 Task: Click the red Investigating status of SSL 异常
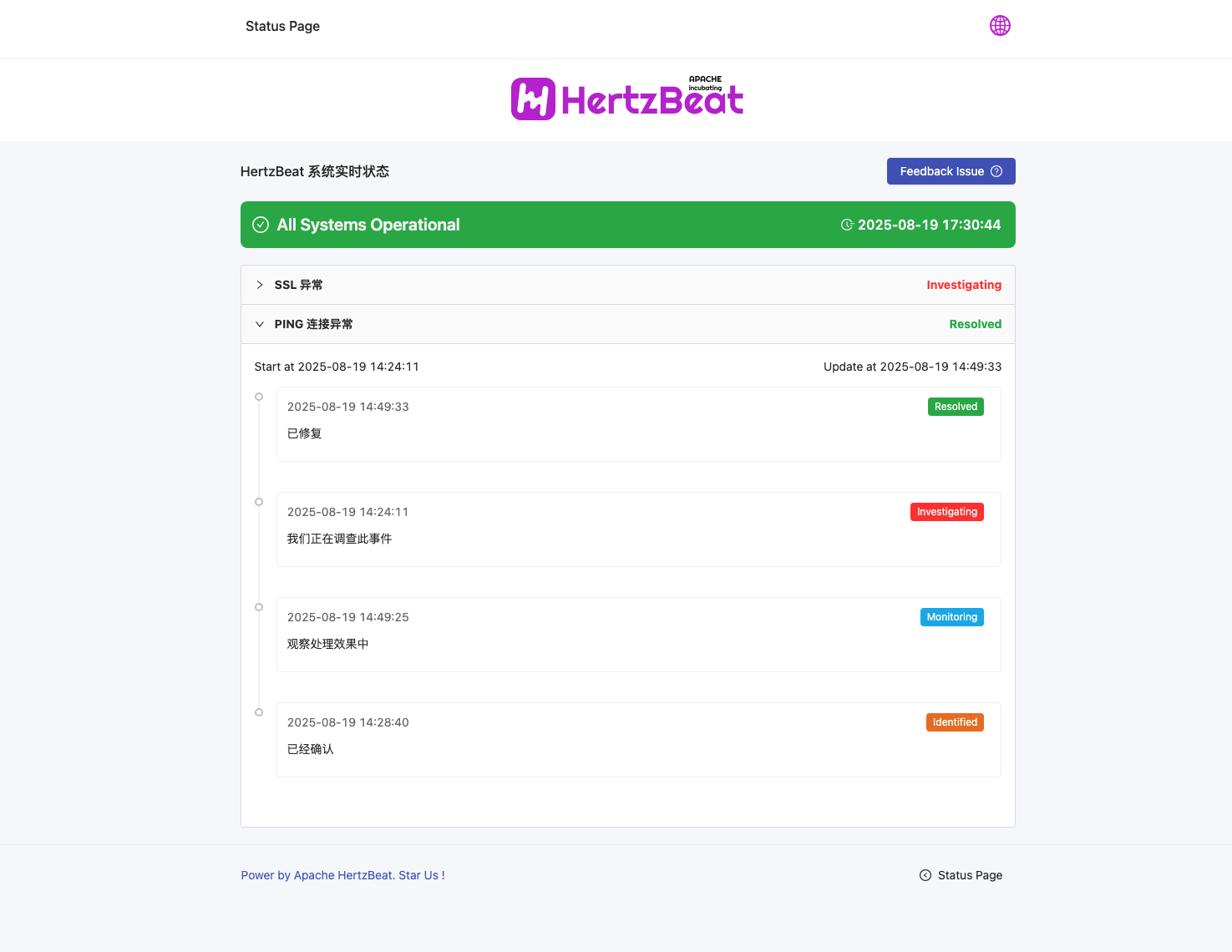(x=964, y=285)
